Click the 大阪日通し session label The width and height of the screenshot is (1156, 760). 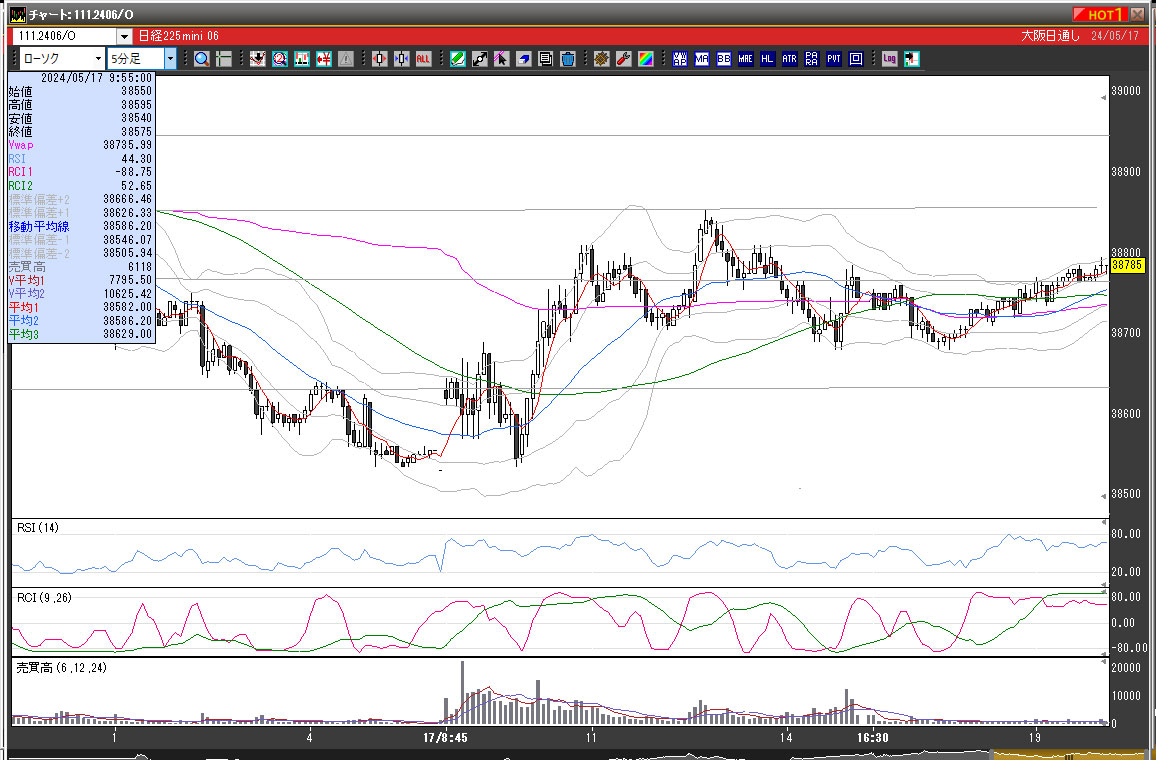1050,36
